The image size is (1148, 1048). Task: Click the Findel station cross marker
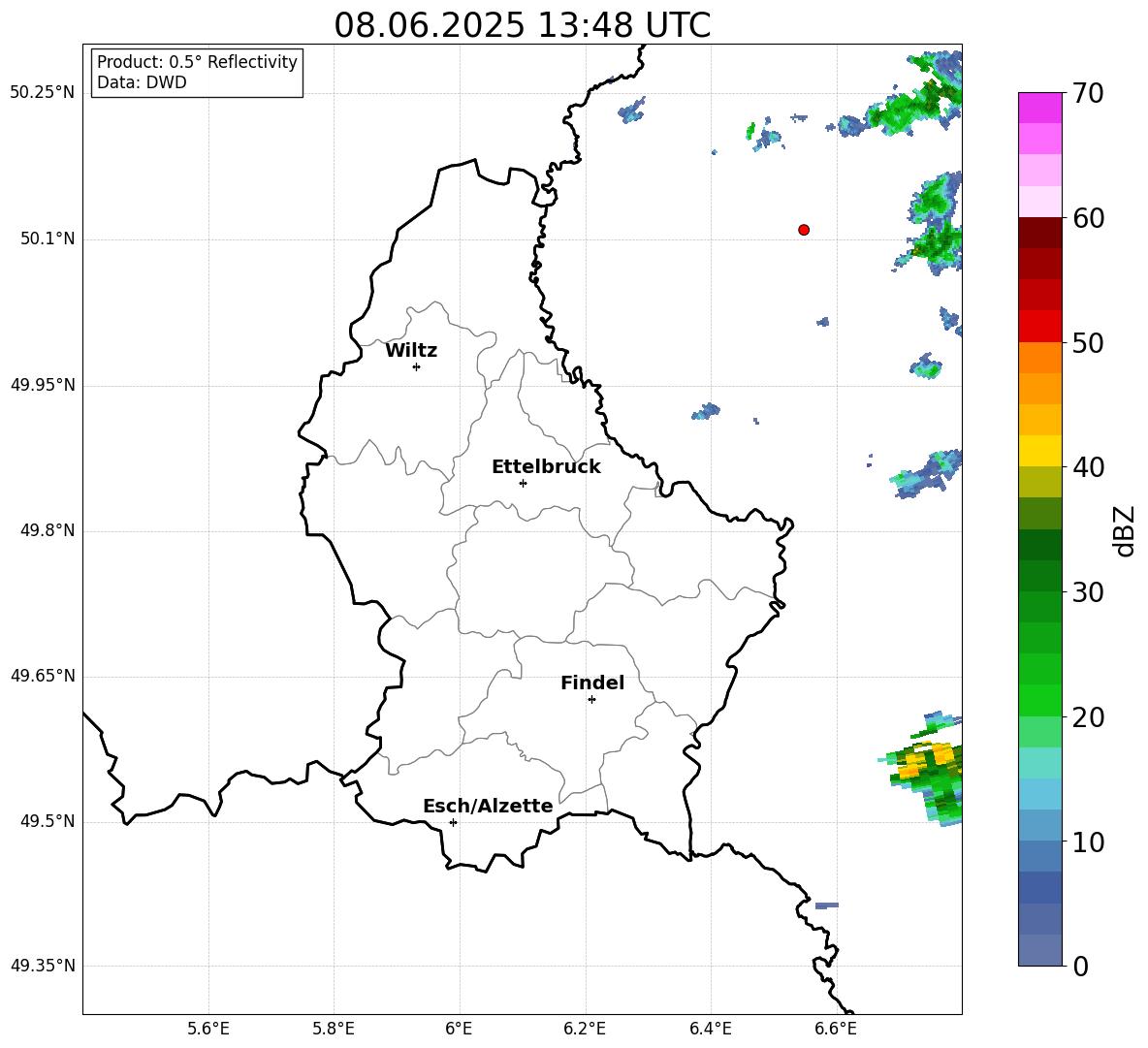[x=591, y=699]
